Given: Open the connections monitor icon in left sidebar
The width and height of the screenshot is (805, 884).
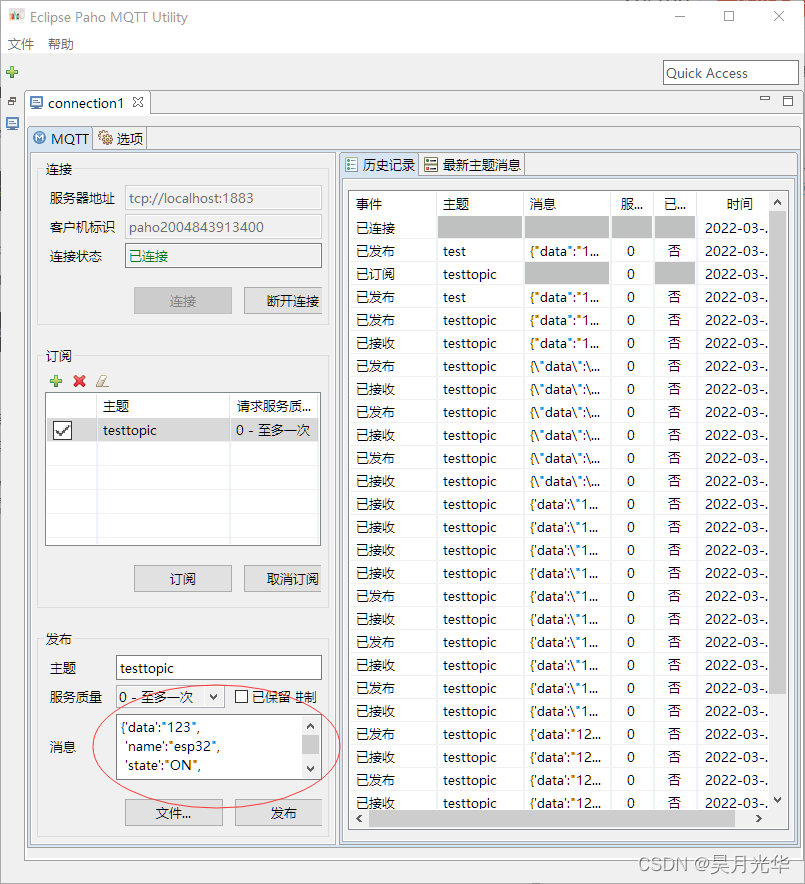Looking at the screenshot, I should (12, 123).
